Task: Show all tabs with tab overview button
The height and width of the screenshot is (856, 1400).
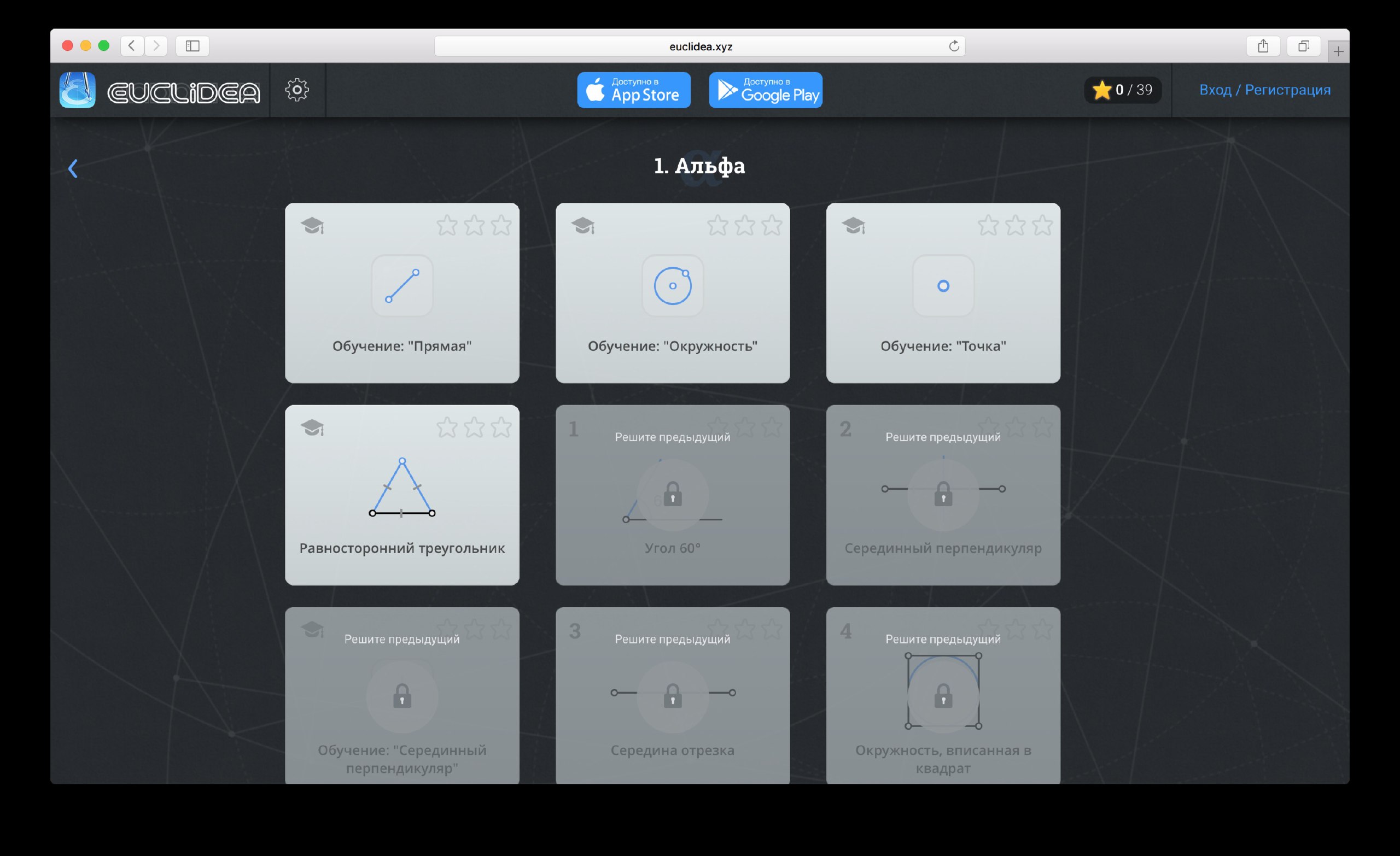Action: (1303, 45)
